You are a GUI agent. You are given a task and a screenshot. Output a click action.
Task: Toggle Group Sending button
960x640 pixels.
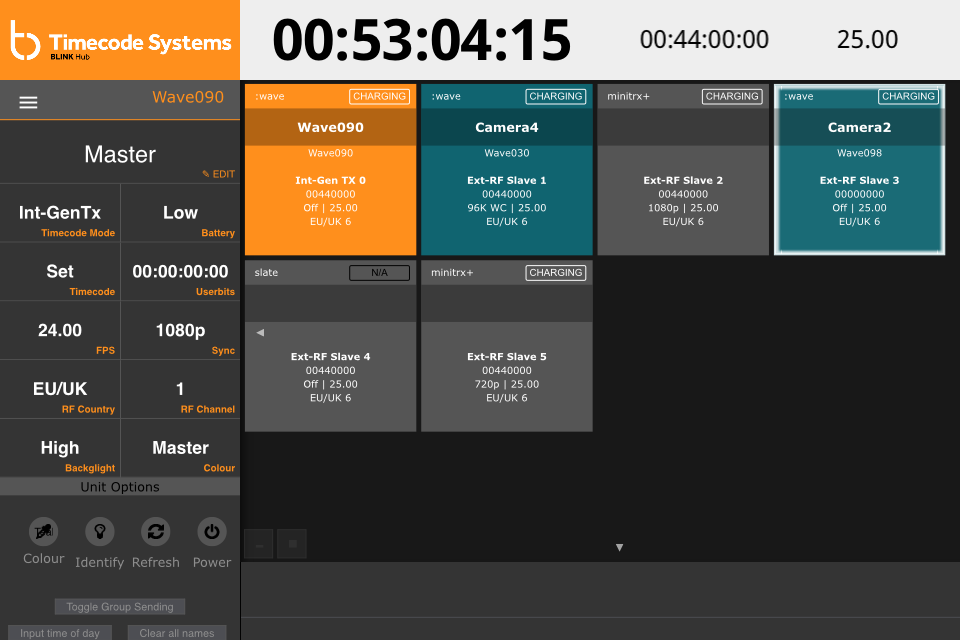pyautogui.click(x=120, y=607)
